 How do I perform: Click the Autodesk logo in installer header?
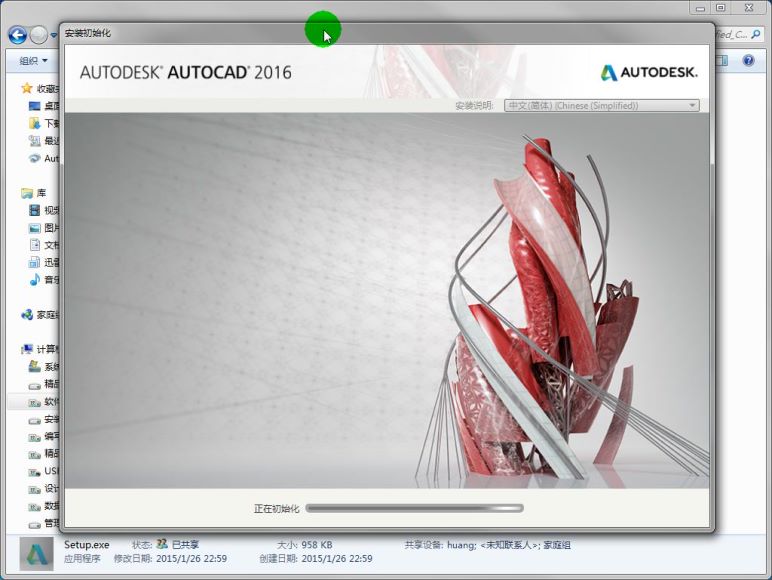pyautogui.click(x=649, y=73)
